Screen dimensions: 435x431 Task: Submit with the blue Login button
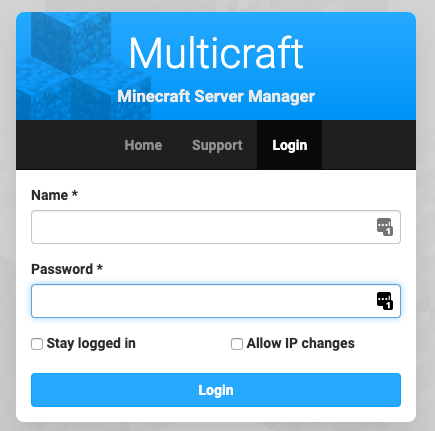(x=216, y=390)
